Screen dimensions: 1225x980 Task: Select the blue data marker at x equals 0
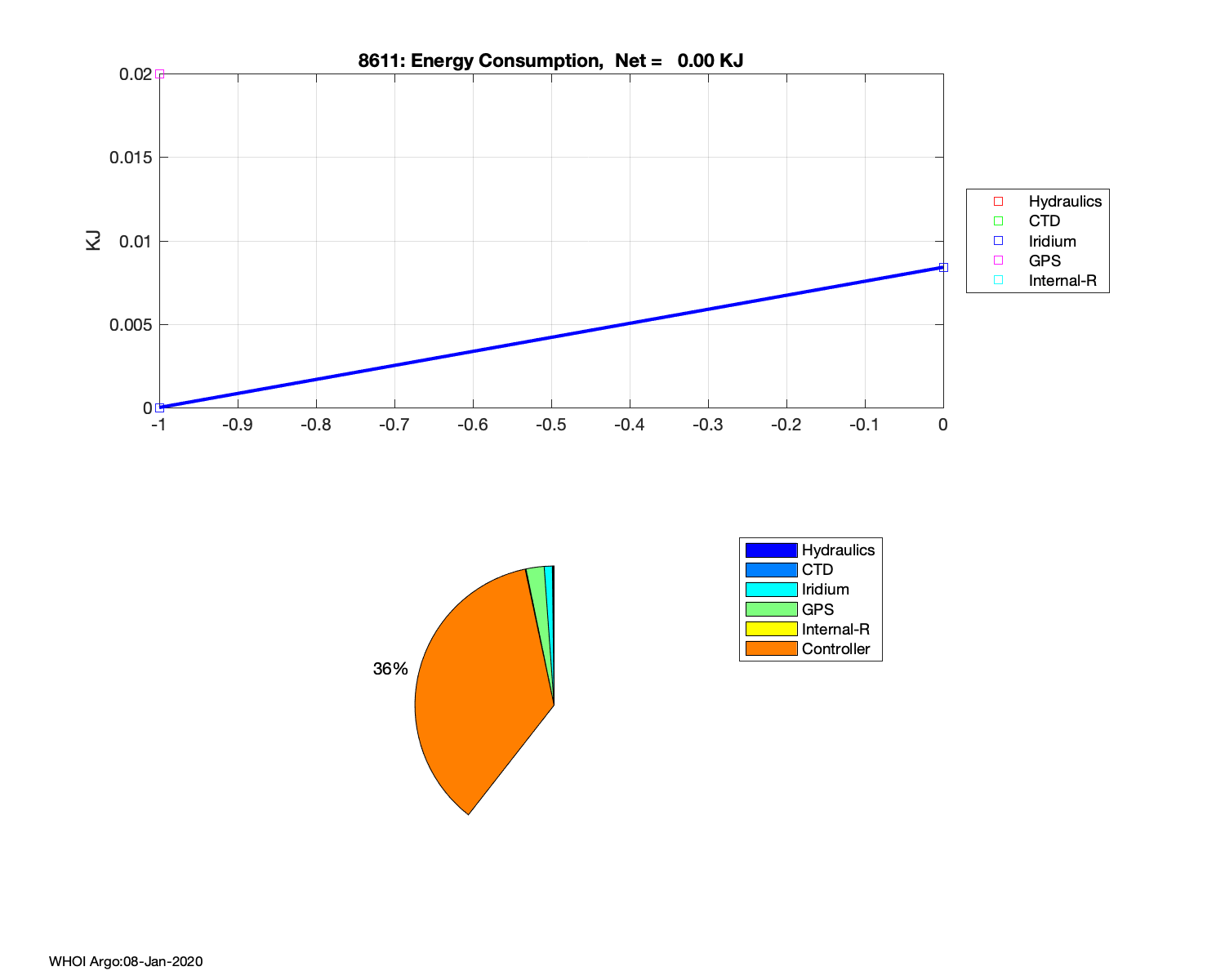[943, 267]
